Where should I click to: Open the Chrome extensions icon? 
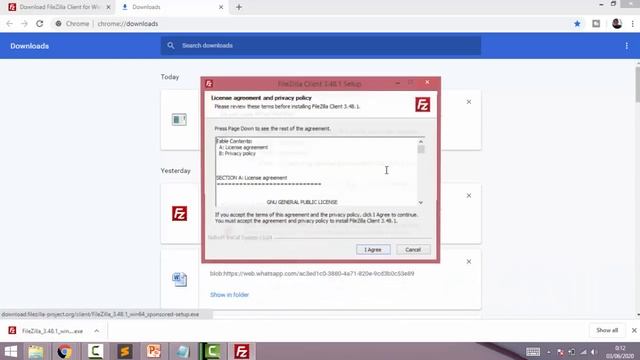596,24
